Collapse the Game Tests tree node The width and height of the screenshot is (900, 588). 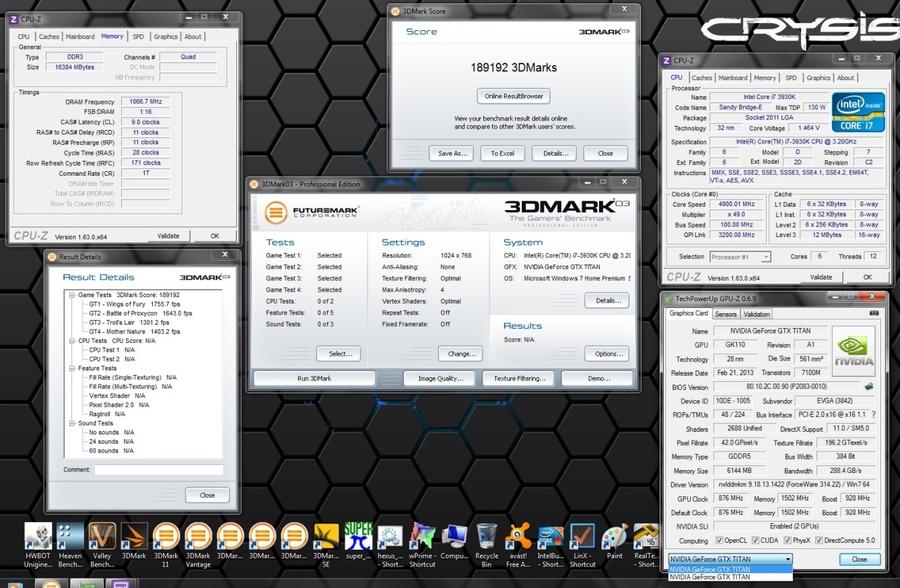[x=72, y=295]
